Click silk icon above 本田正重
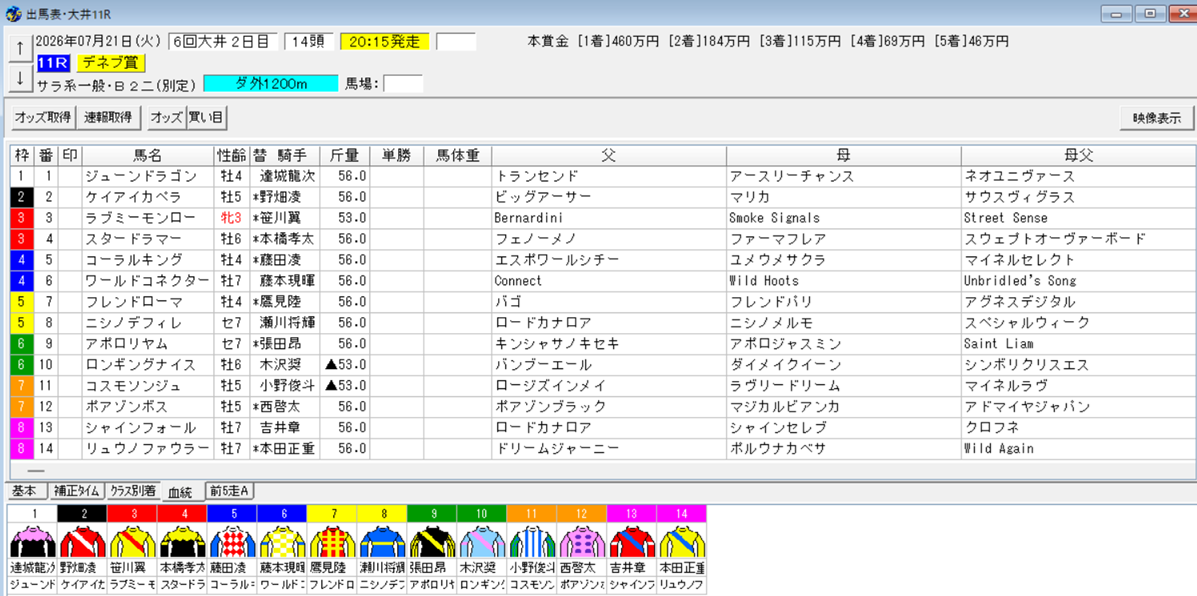 (x=681, y=540)
